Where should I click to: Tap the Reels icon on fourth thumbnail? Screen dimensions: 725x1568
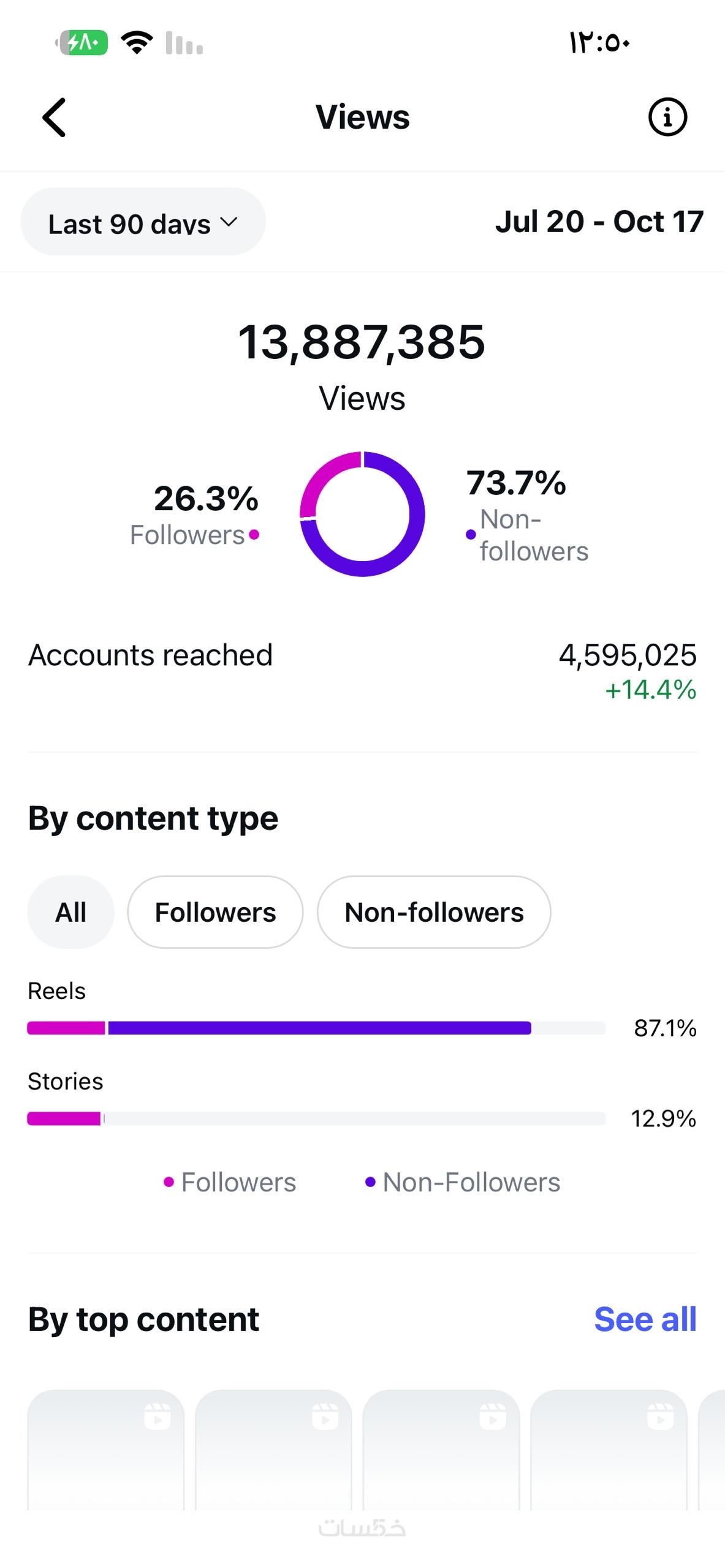coord(660,1417)
